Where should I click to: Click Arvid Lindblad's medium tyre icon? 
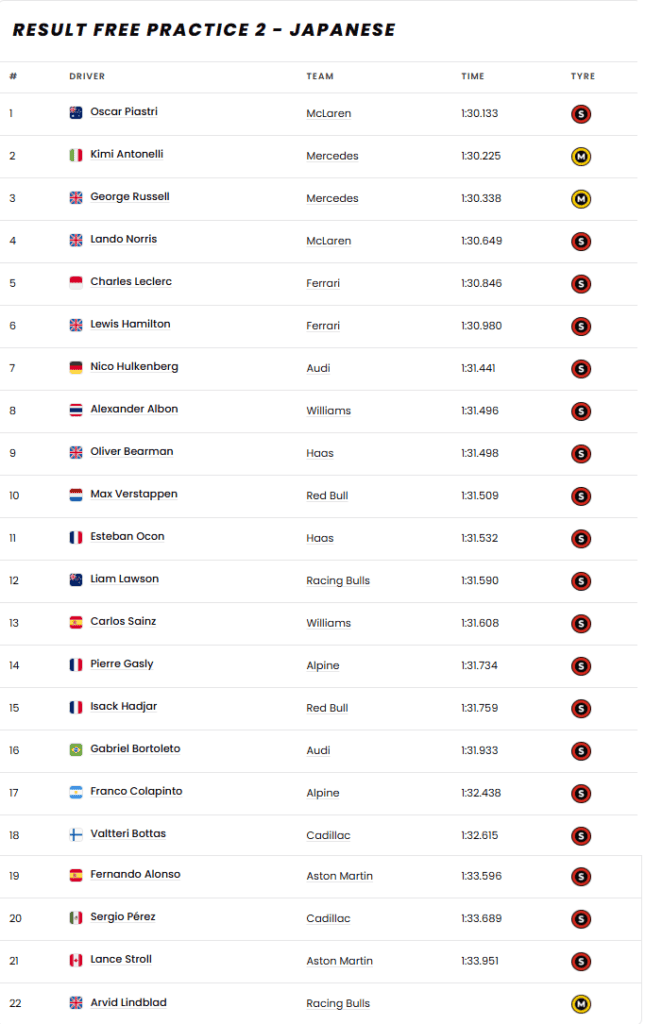click(581, 1004)
